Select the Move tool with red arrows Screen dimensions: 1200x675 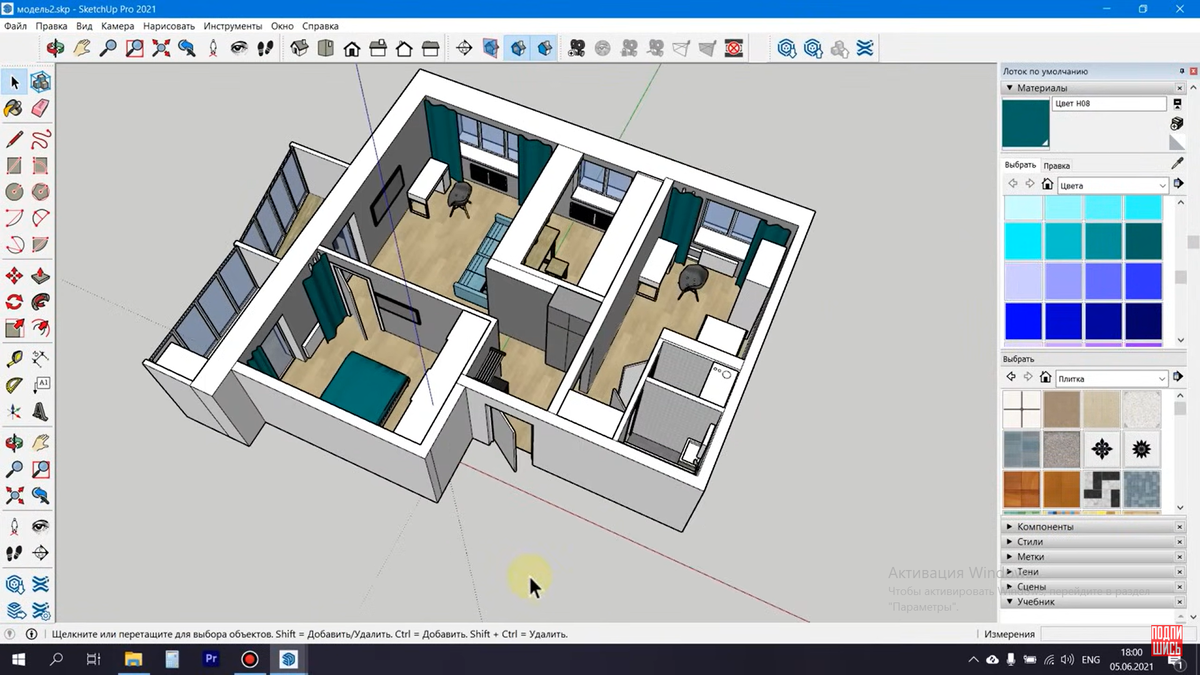(15, 276)
